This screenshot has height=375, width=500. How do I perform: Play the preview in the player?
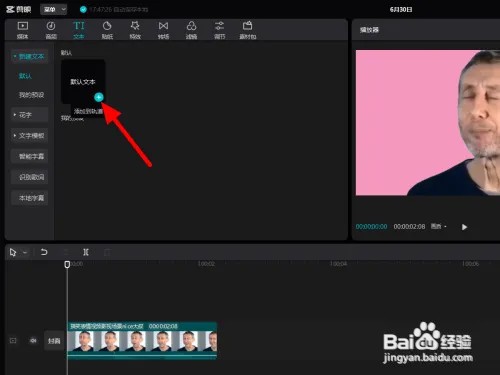point(464,227)
